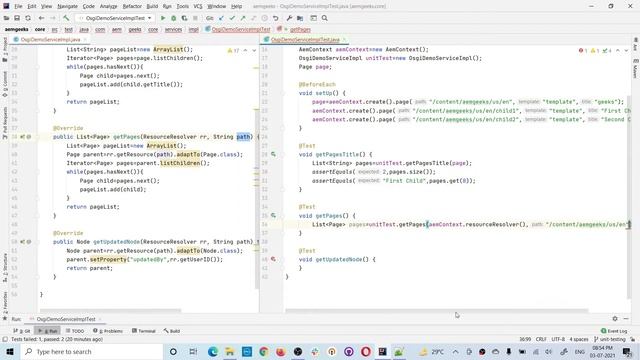Open the CRLF line separator selector
The width and height of the screenshot is (640, 360).
(x=541, y=339)
